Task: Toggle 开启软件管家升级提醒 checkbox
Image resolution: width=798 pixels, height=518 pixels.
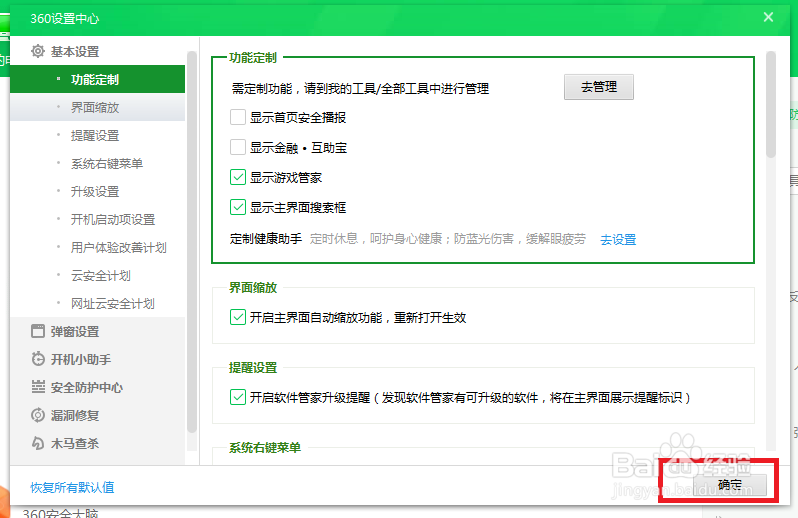Action: (238, 397)
